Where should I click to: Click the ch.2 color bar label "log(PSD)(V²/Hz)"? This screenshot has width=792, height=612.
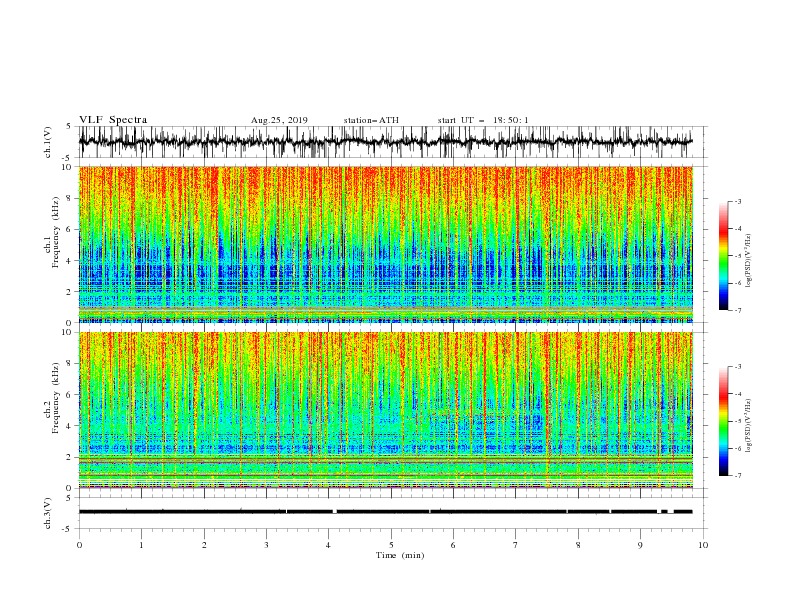749,426
